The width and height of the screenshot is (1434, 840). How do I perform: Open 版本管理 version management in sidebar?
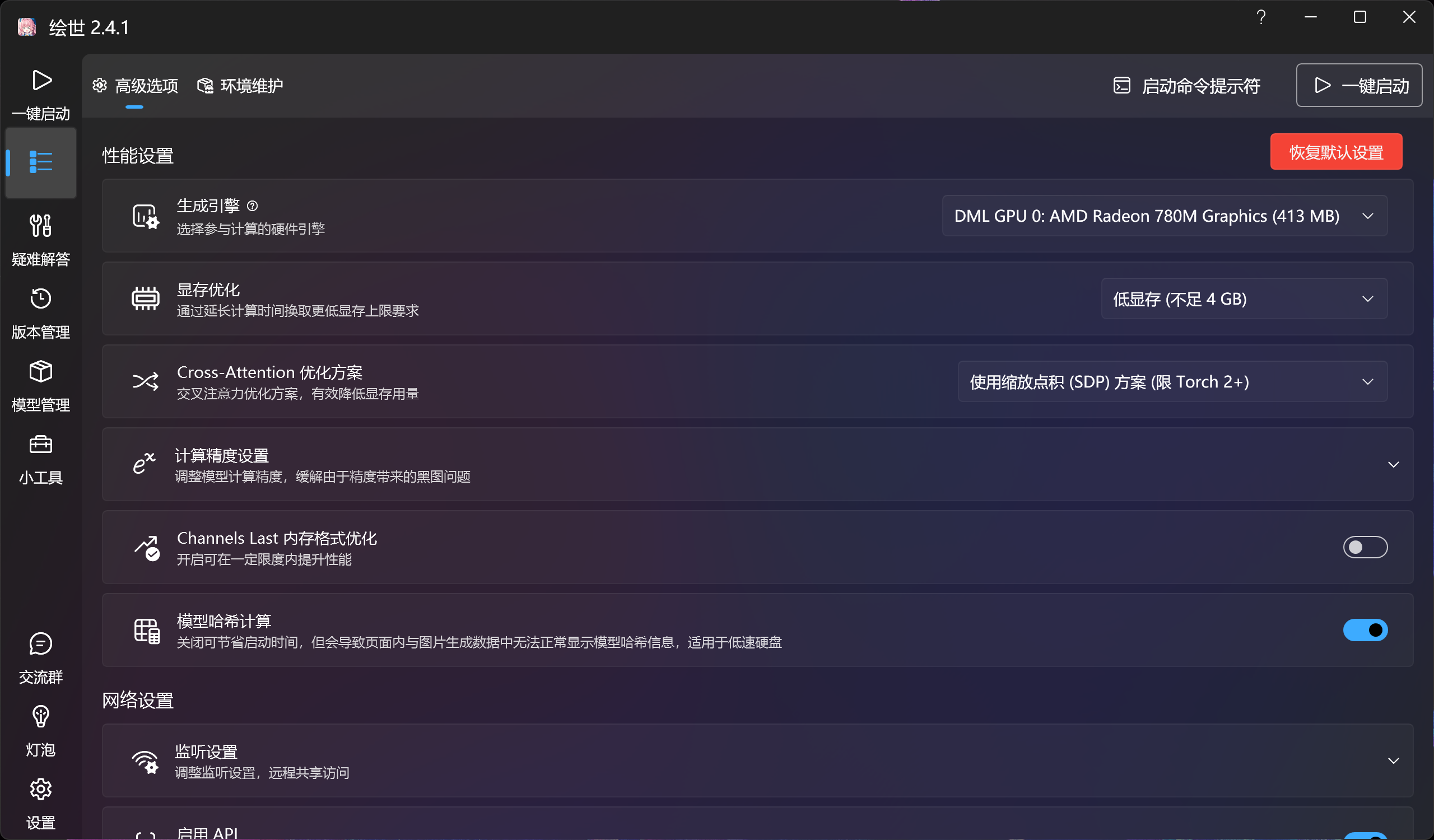(x=40, y=298)
